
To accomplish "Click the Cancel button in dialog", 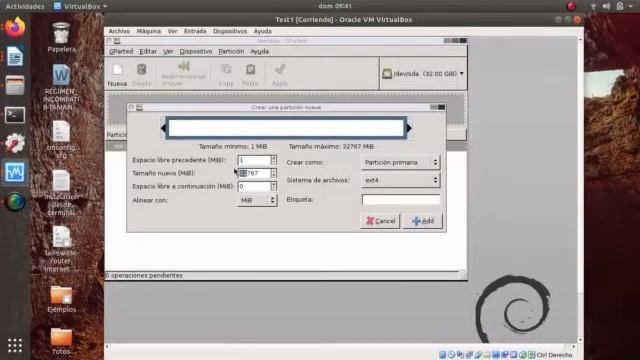I will tap(380, 221).
